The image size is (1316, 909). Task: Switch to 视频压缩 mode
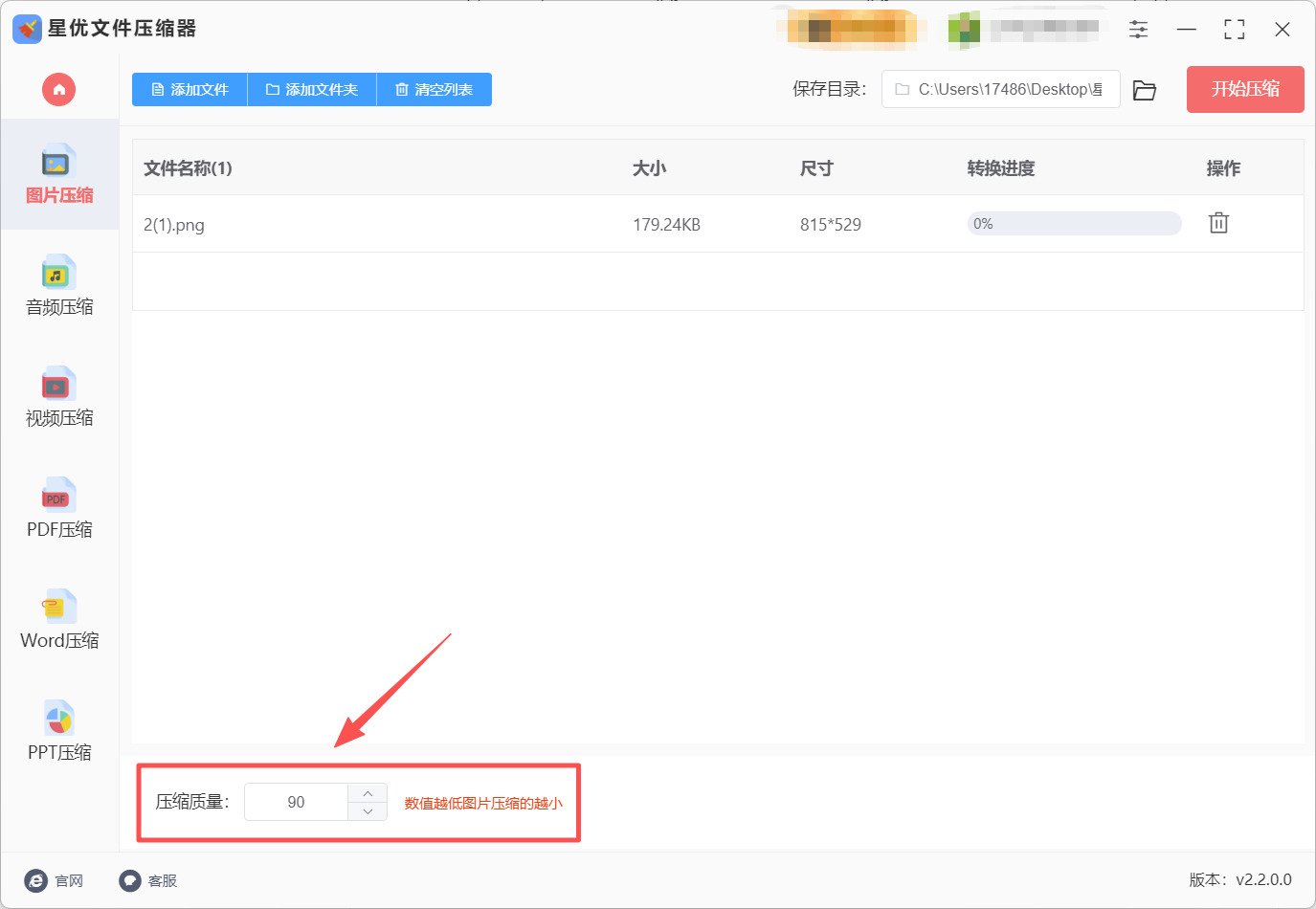[59, 397]
